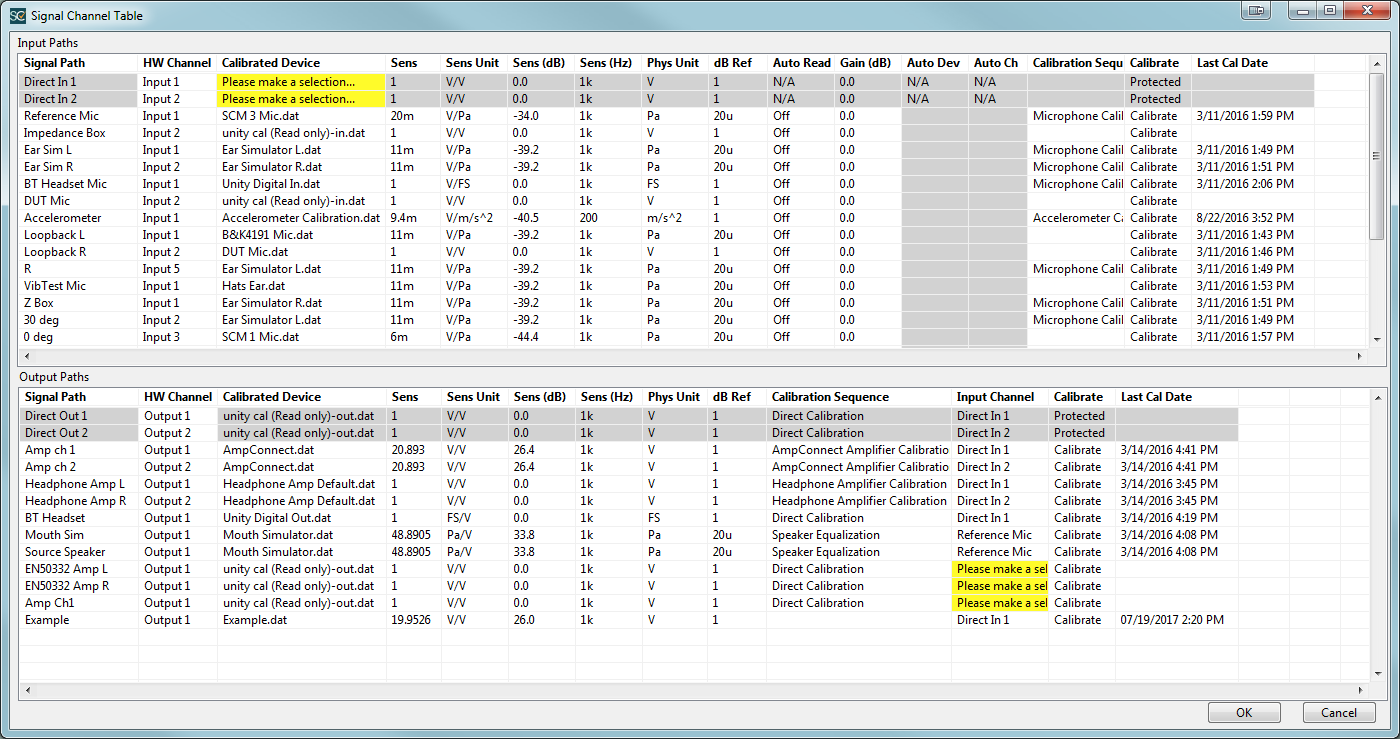
Task: Open Calibration Sequence cell for Mouth Sim
Action: pos(860,535)
